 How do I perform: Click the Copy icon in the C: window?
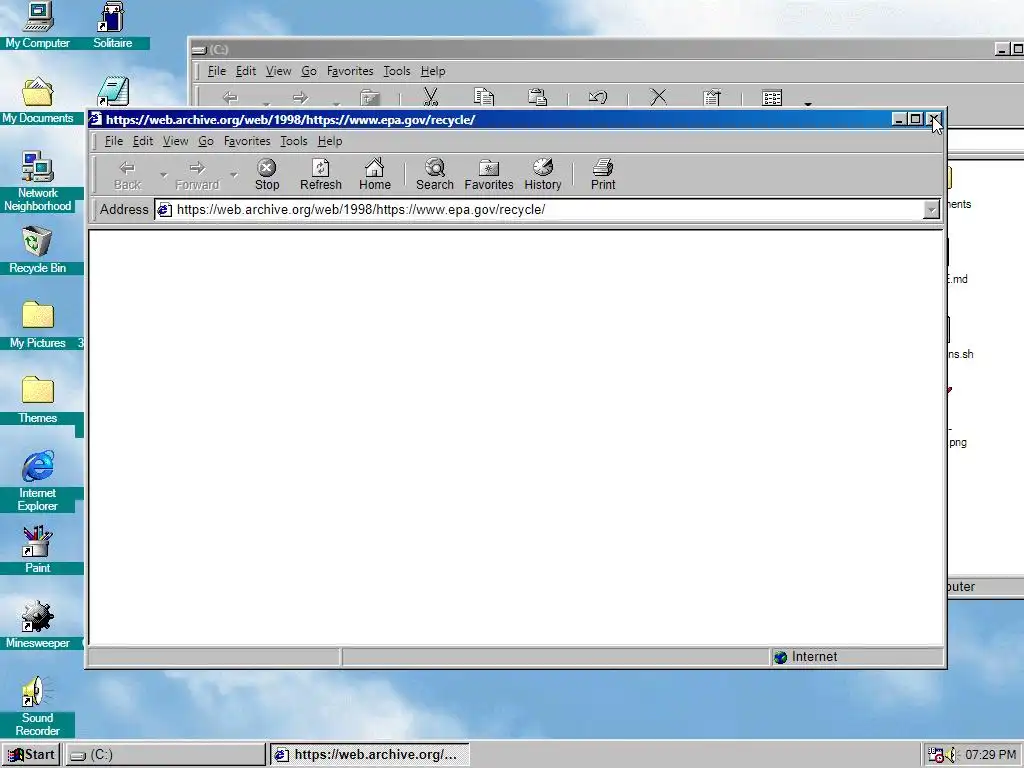pos(484,97)
